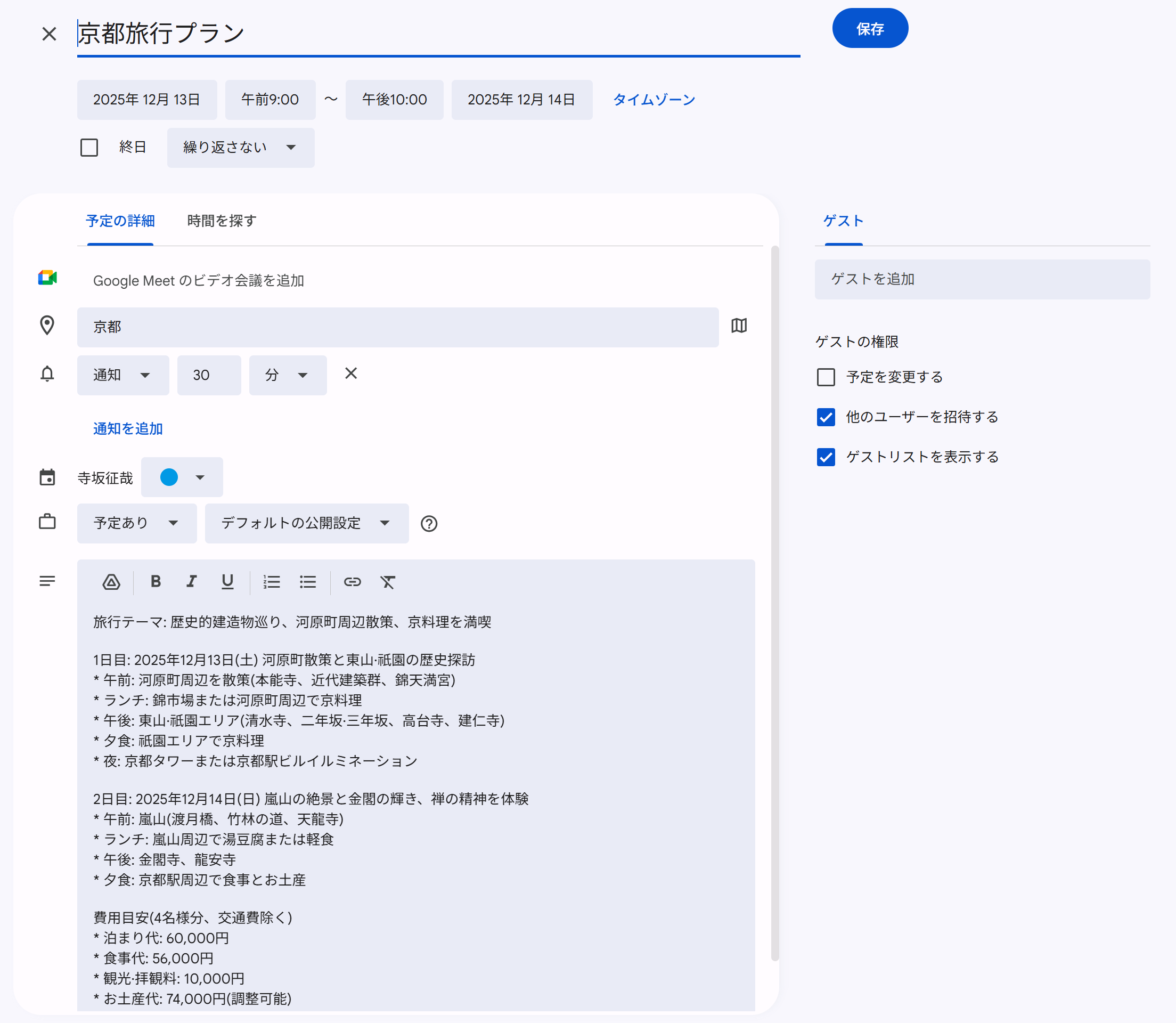Image resolution: width=1176 pixels, height=1023 pixels.
Task: Open the 繰り返さない recurrence dropdown
Action: coord(240,147)
